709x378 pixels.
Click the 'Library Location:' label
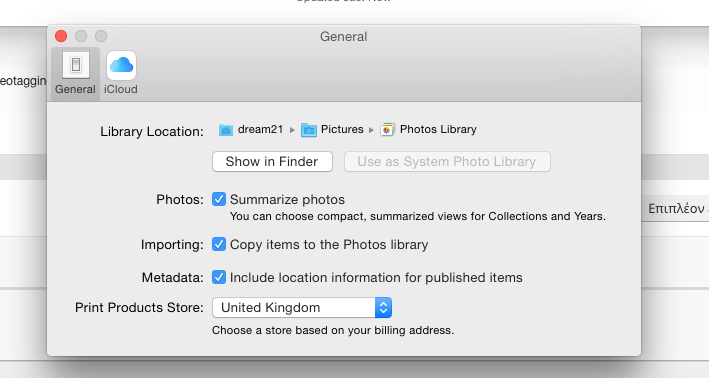point(152,132)
